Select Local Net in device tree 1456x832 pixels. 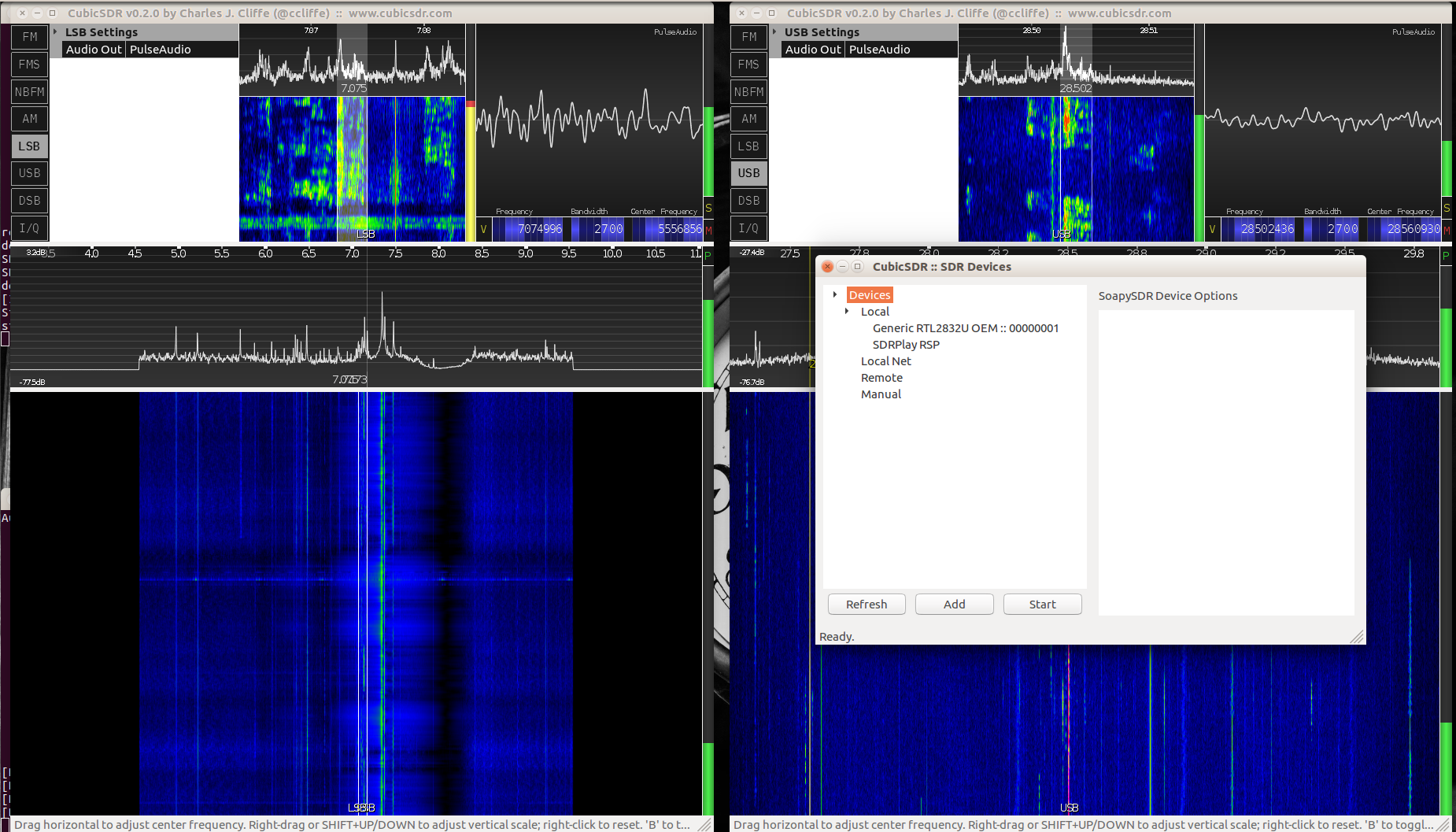[x=886, y=361]
